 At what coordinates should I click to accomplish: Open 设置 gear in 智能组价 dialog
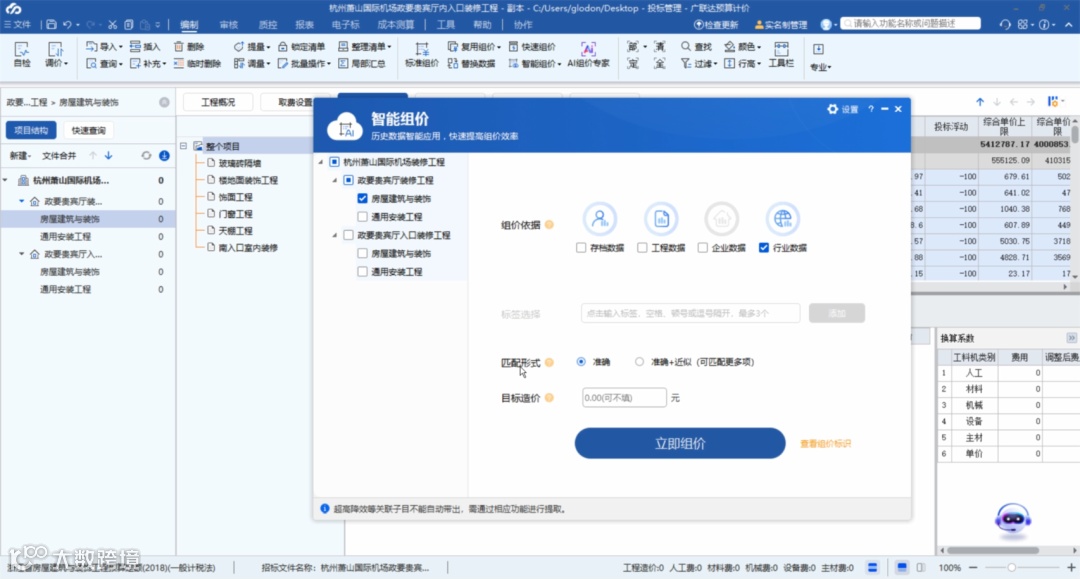(842, 109)
